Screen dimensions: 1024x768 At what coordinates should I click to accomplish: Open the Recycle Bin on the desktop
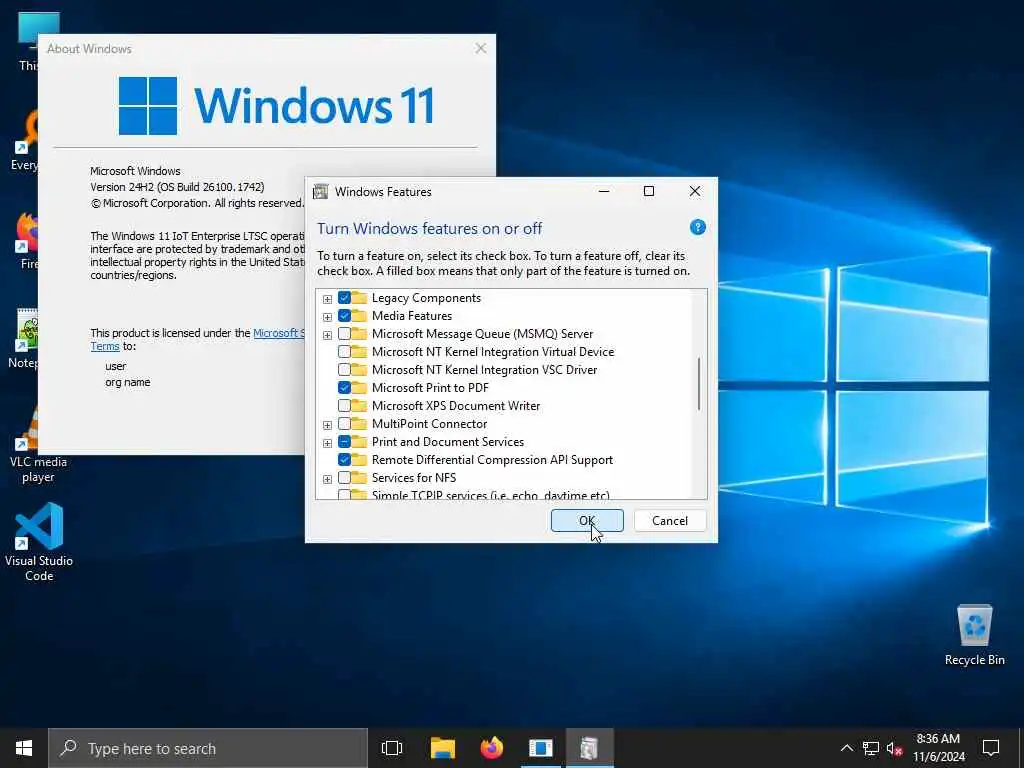click(x=974, y=635)
